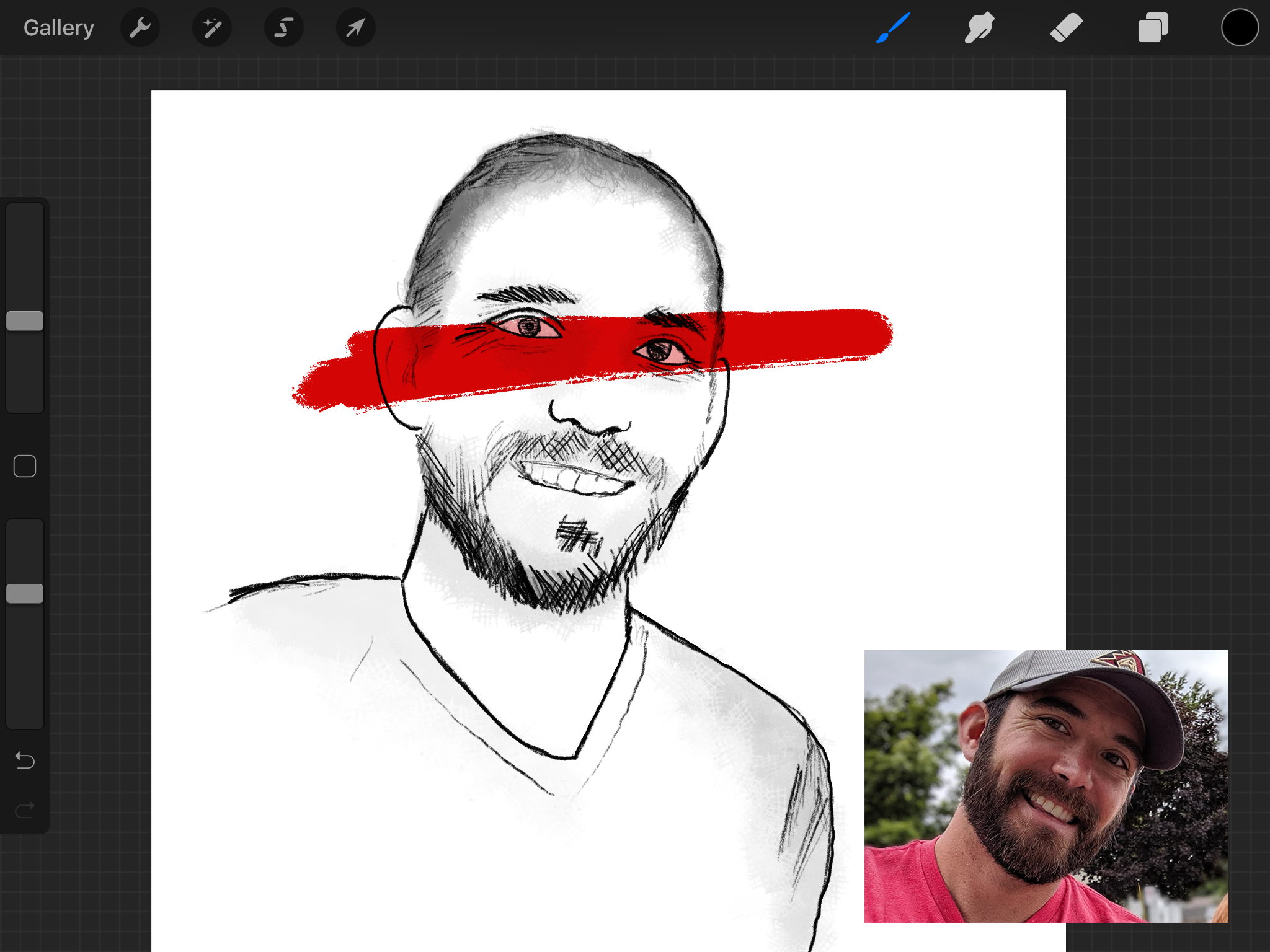This screenshot has height=952, width=1270.
Task: Click the brush opacity slider handle
Action: point(25,594)
